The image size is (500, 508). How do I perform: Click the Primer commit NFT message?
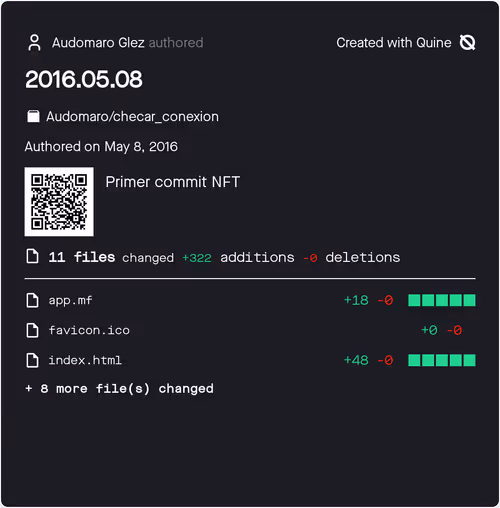click(173, 182)
